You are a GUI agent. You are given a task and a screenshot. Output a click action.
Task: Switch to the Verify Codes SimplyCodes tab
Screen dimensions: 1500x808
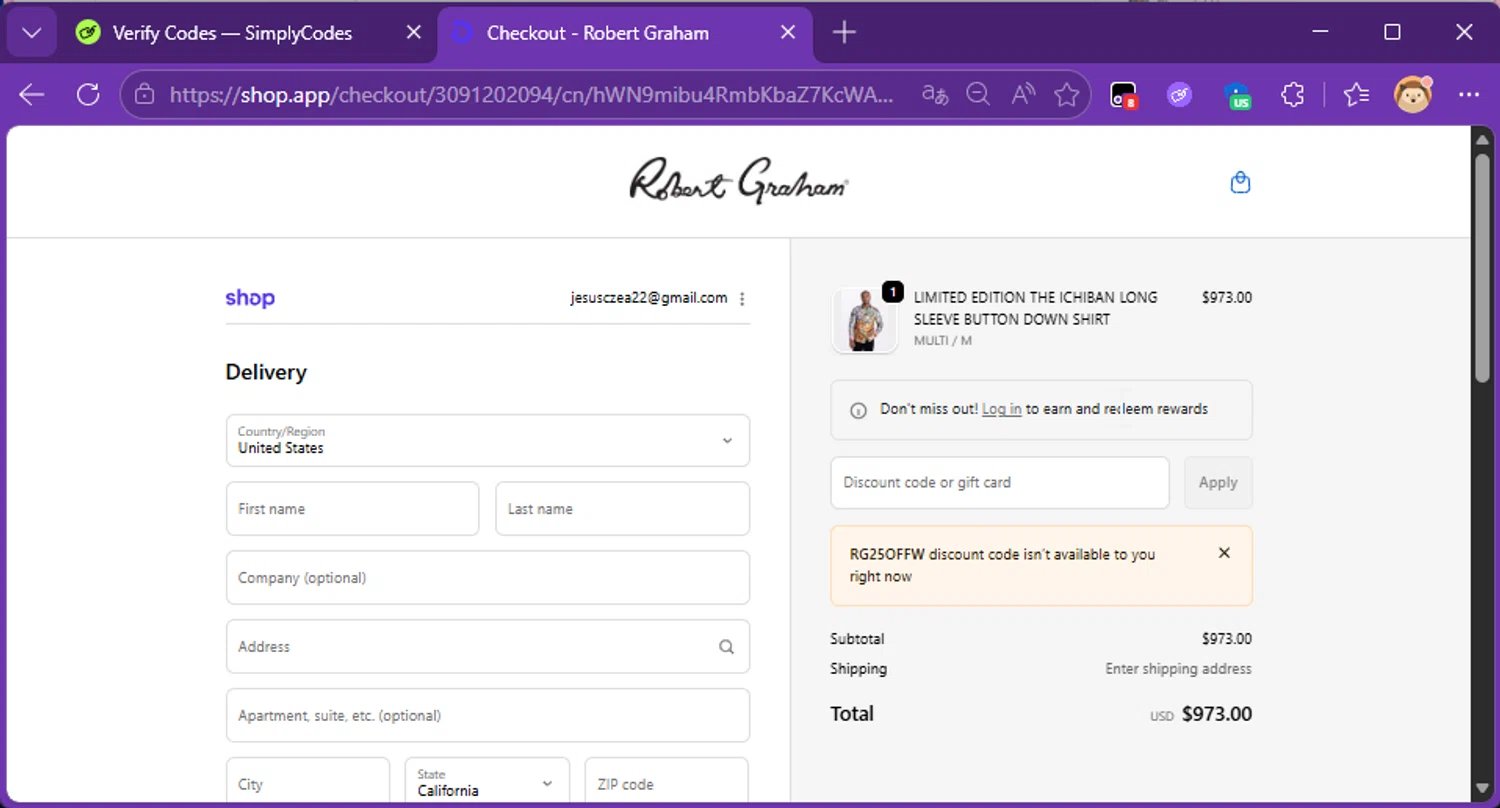232,33
